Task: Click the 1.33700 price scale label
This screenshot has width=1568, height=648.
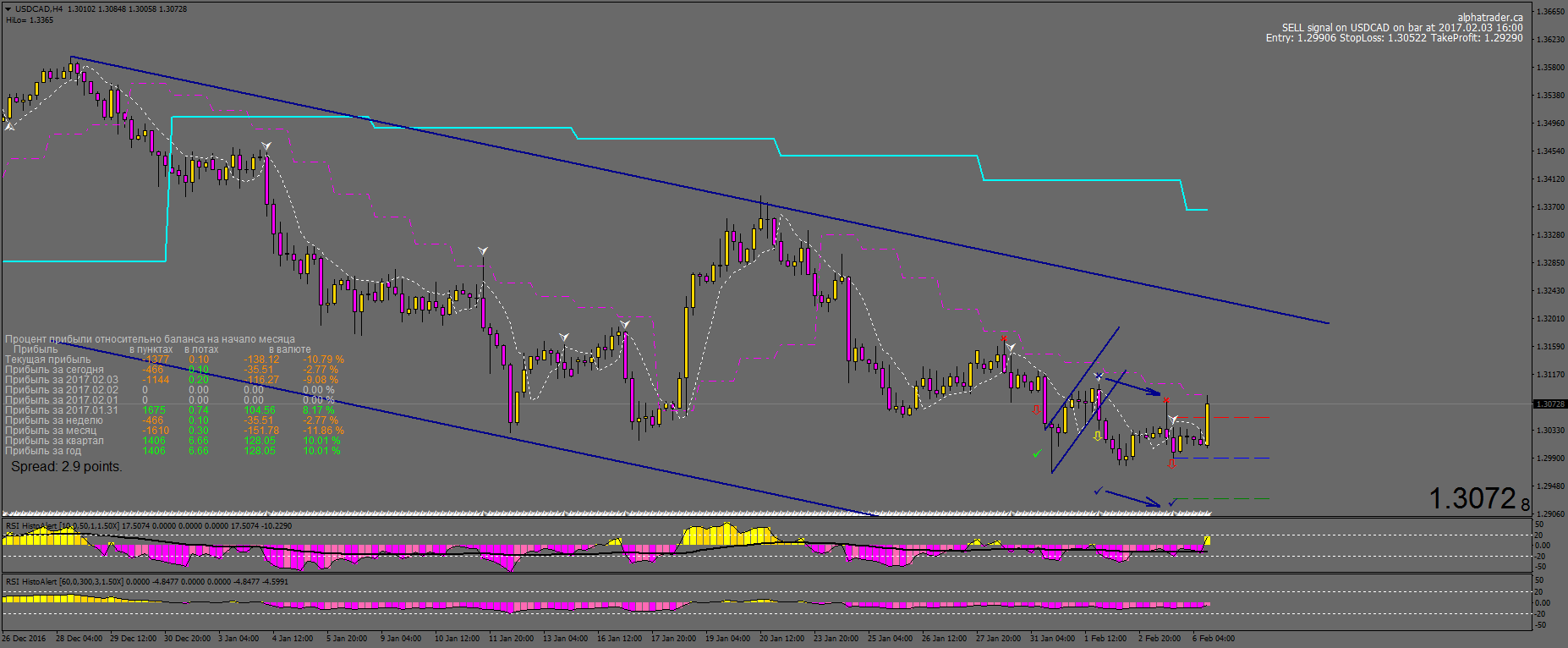Action: (x=1550, y=207)
